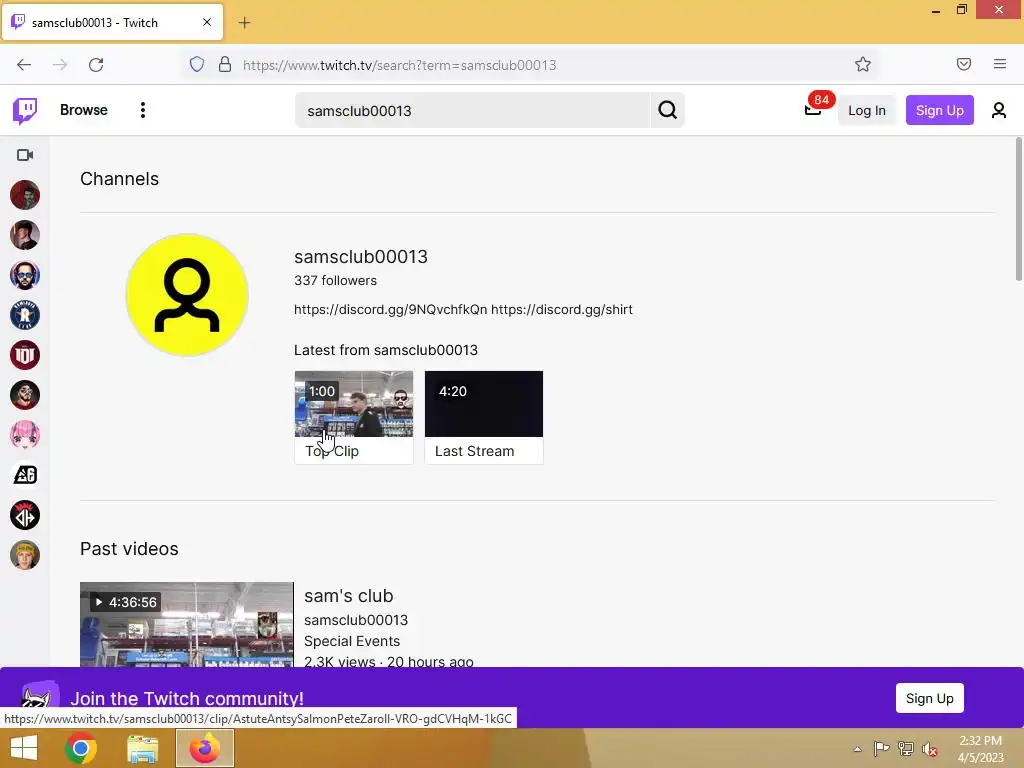Click the Special Events category link

point(352,641)
